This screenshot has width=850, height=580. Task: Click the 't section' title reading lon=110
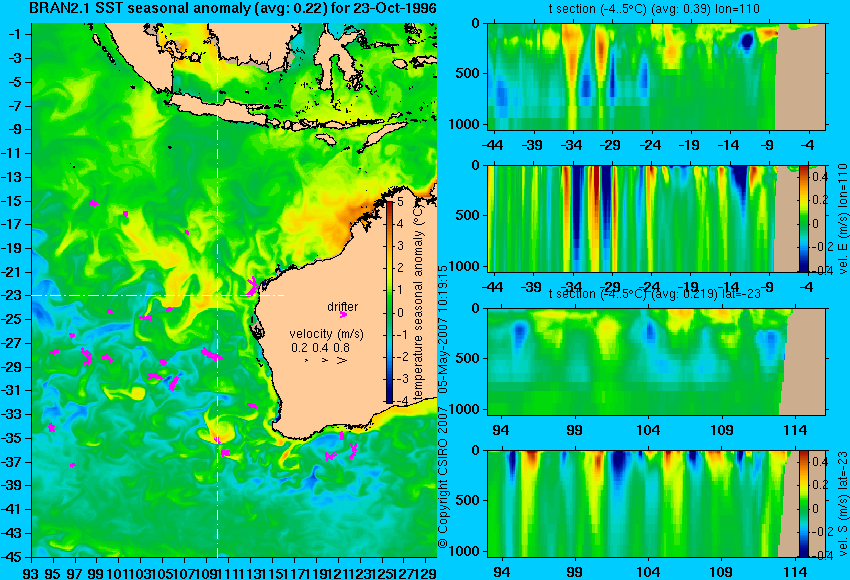pyautogui.click(x=656, y=9)
